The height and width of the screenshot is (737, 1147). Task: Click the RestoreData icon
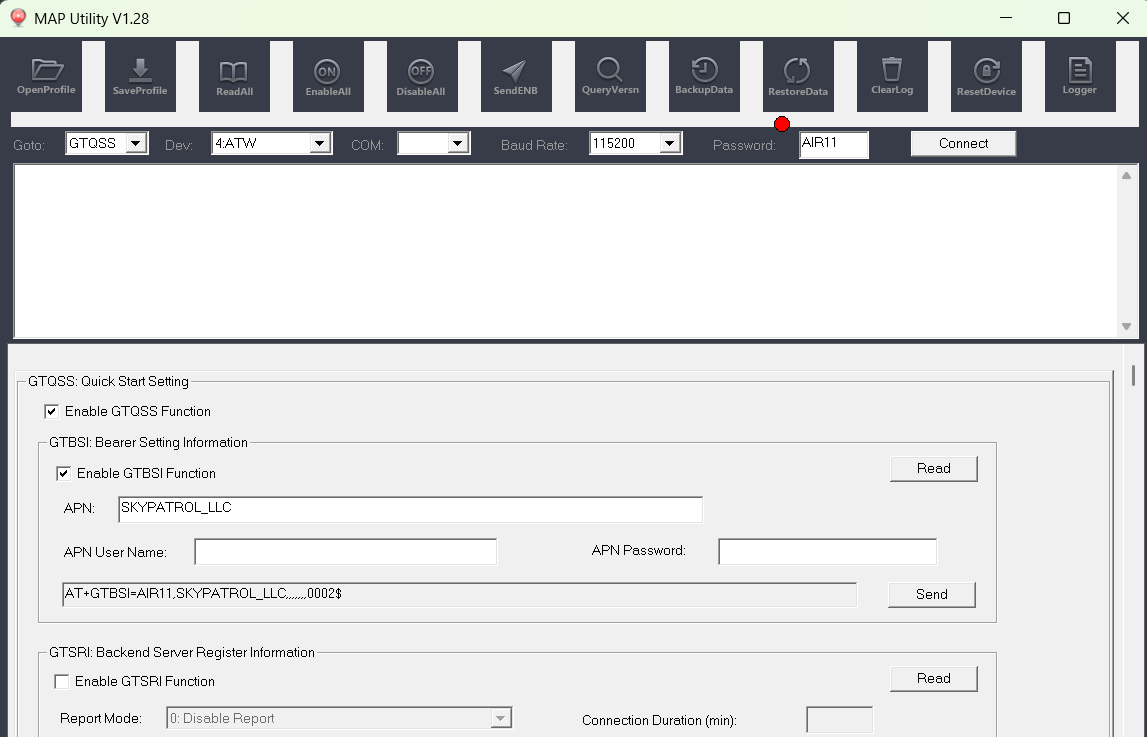[798, 76]
